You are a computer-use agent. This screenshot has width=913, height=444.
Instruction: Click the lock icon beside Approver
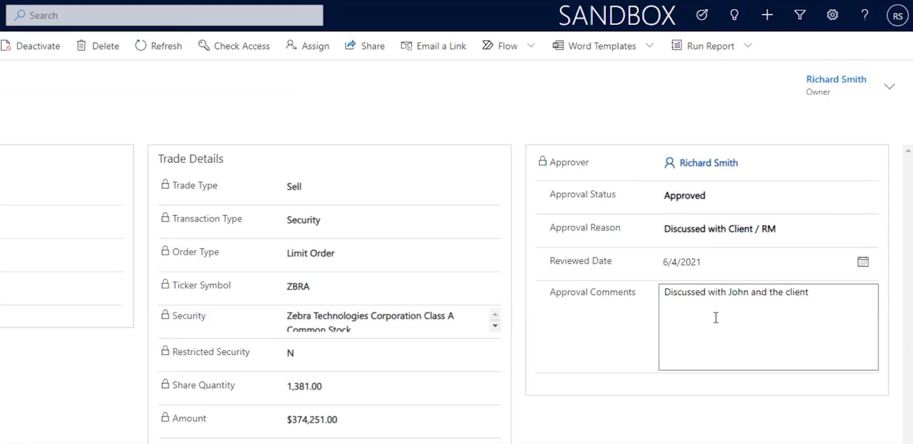pyautogui.click(x=542, y=161)
